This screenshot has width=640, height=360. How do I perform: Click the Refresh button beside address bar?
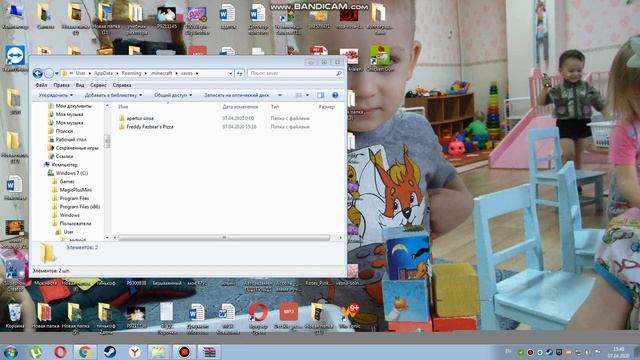coord(240,73)
